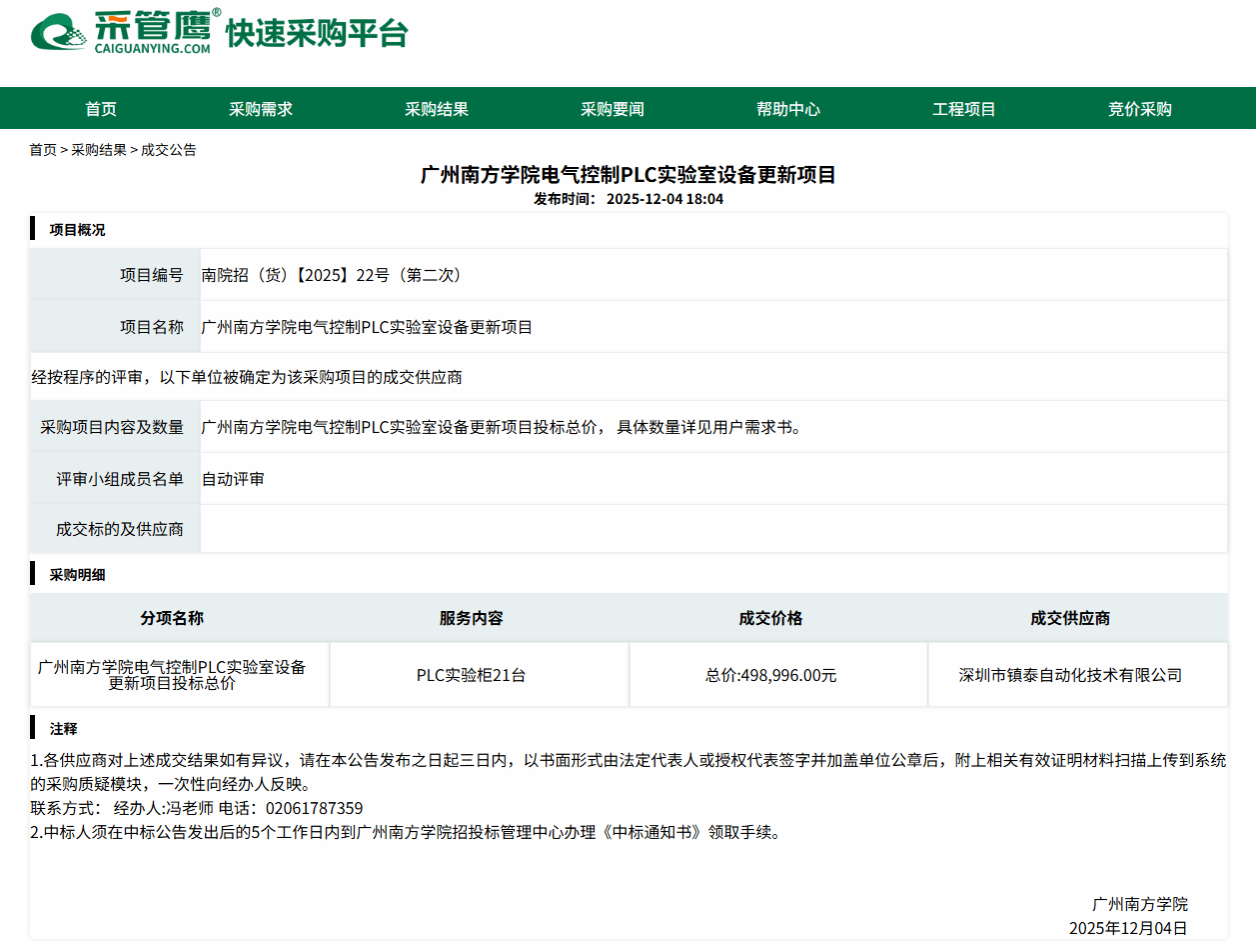This screenshot has height=943, width=1256.
Task: Click the 成交价格 column header
Action: pyautogui.click(x=771, y=618)
